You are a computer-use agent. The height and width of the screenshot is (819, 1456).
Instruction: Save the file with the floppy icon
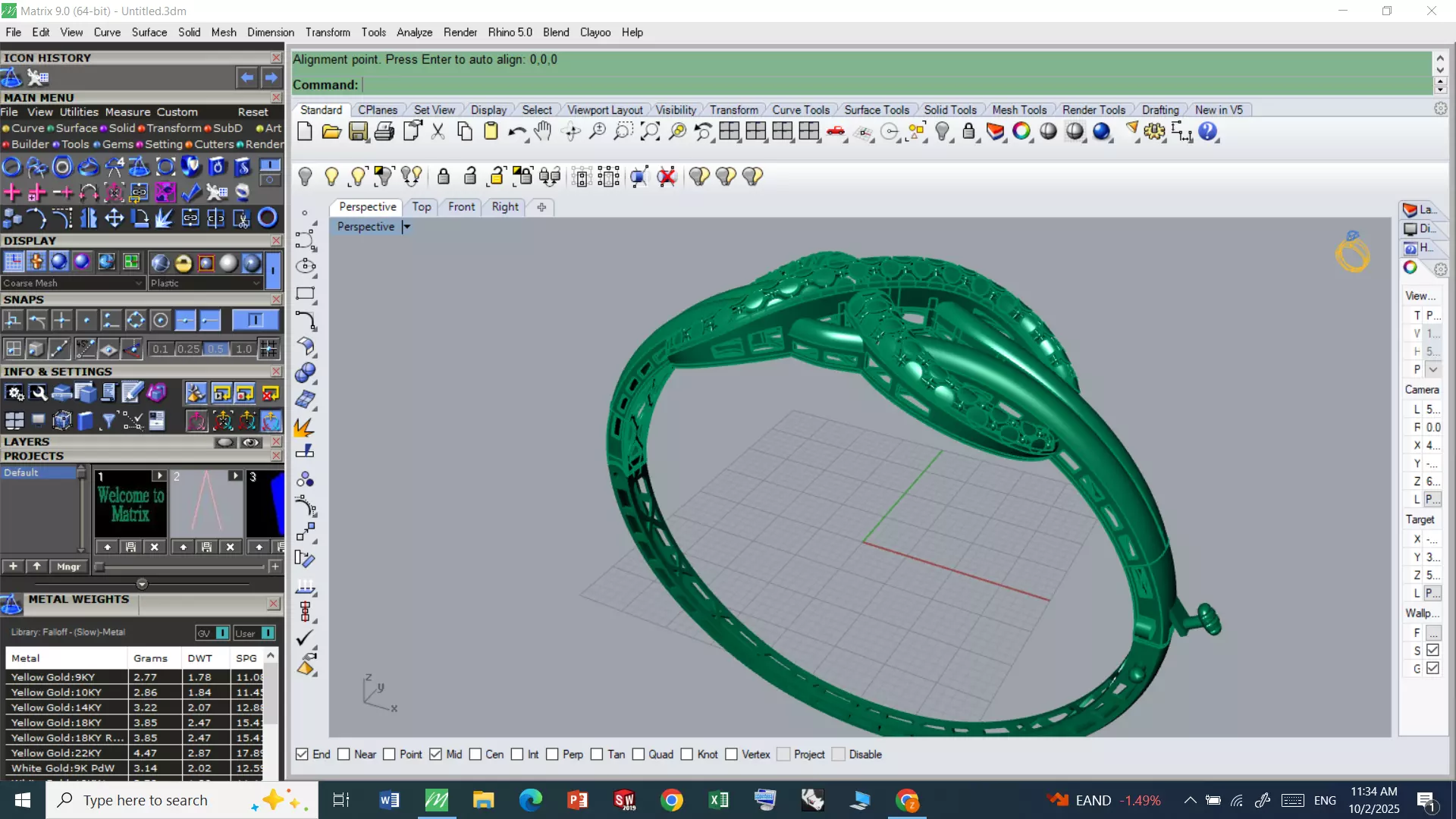[358, 132]
